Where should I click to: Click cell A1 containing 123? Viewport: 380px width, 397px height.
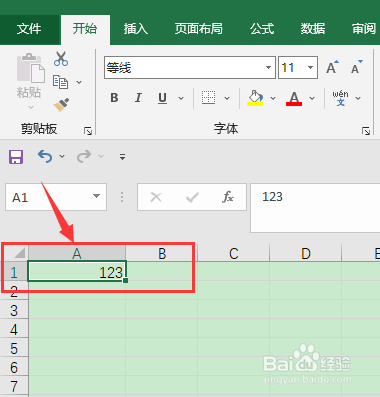[77, 272]
